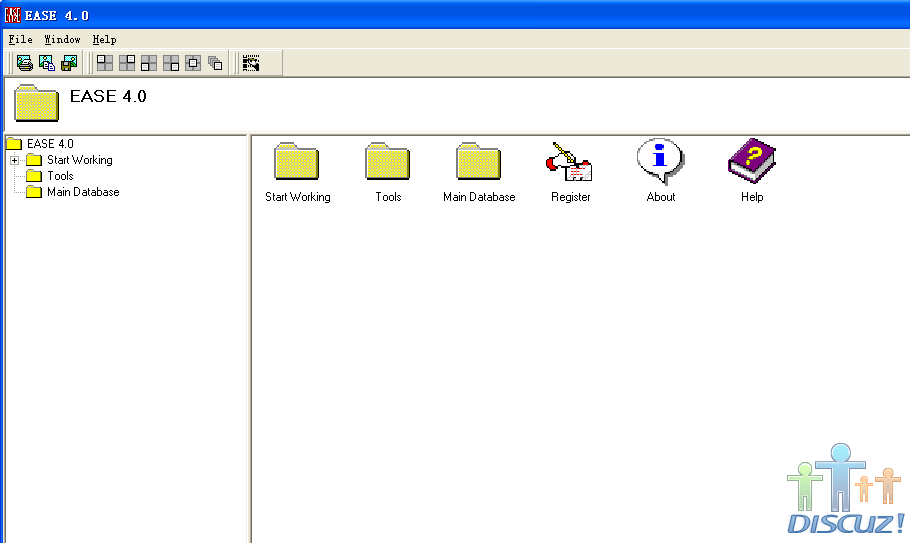Select Start Working in the tree
The height and width of the screenshot is (543, 910).
[80, 160]
